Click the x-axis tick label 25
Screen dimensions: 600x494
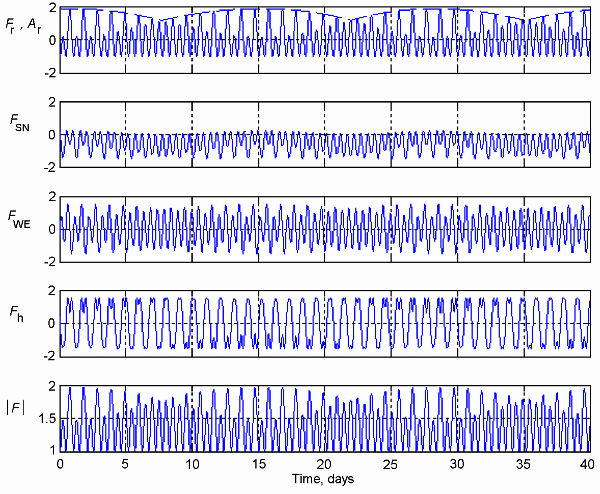pos(391,465)
